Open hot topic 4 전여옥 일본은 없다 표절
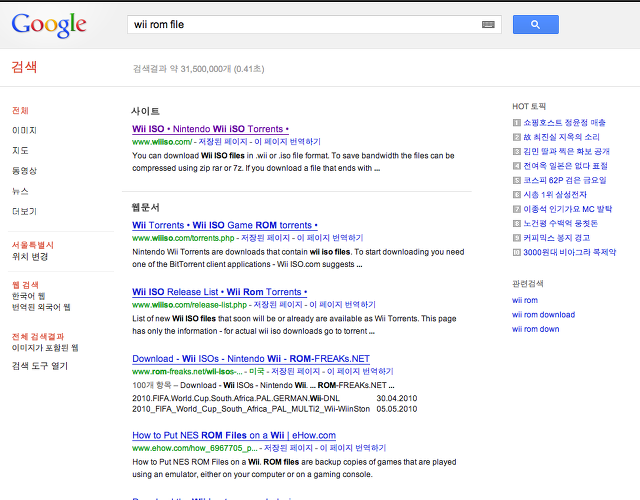 point(565,166)
